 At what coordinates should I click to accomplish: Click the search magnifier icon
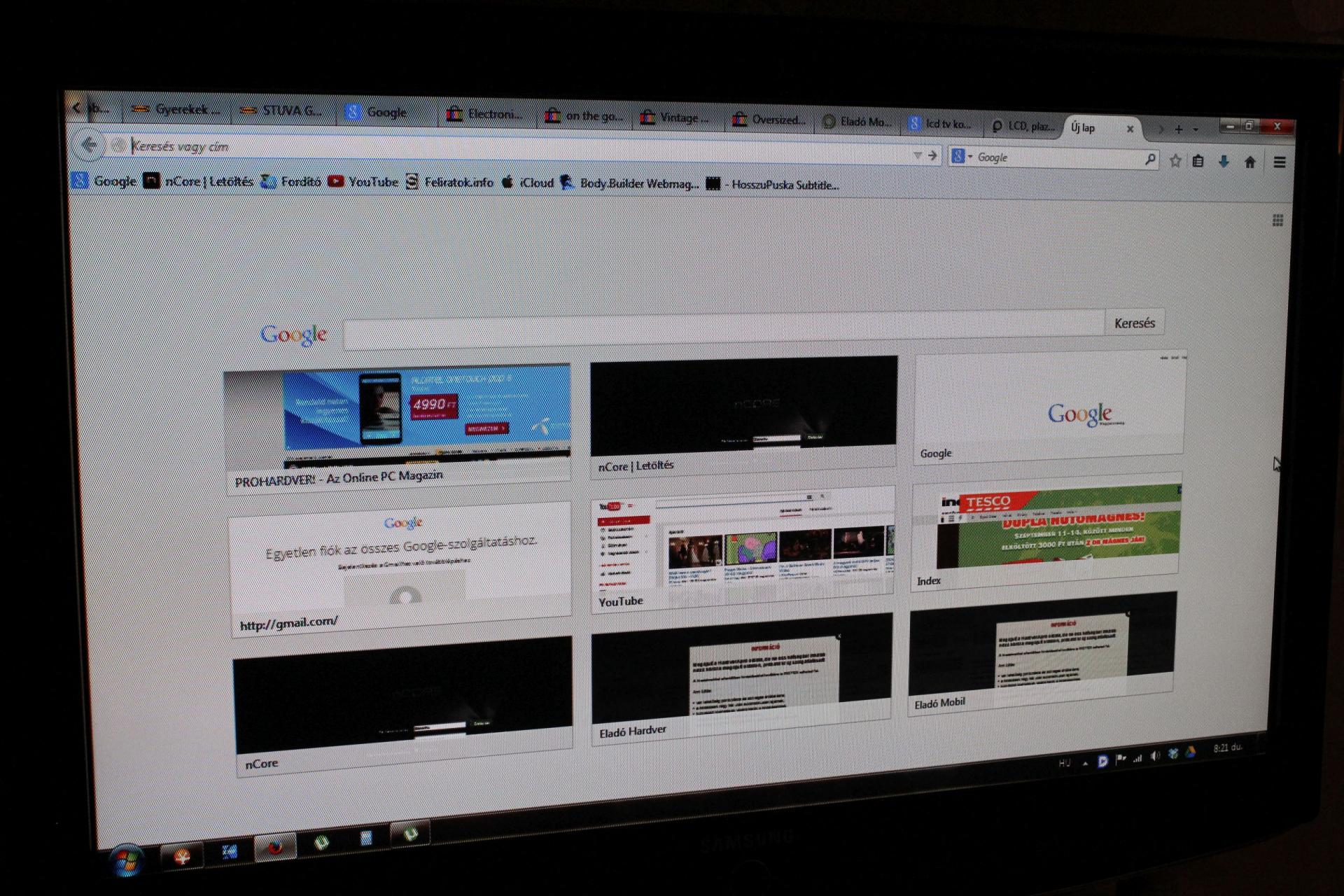pos(1149,160)
